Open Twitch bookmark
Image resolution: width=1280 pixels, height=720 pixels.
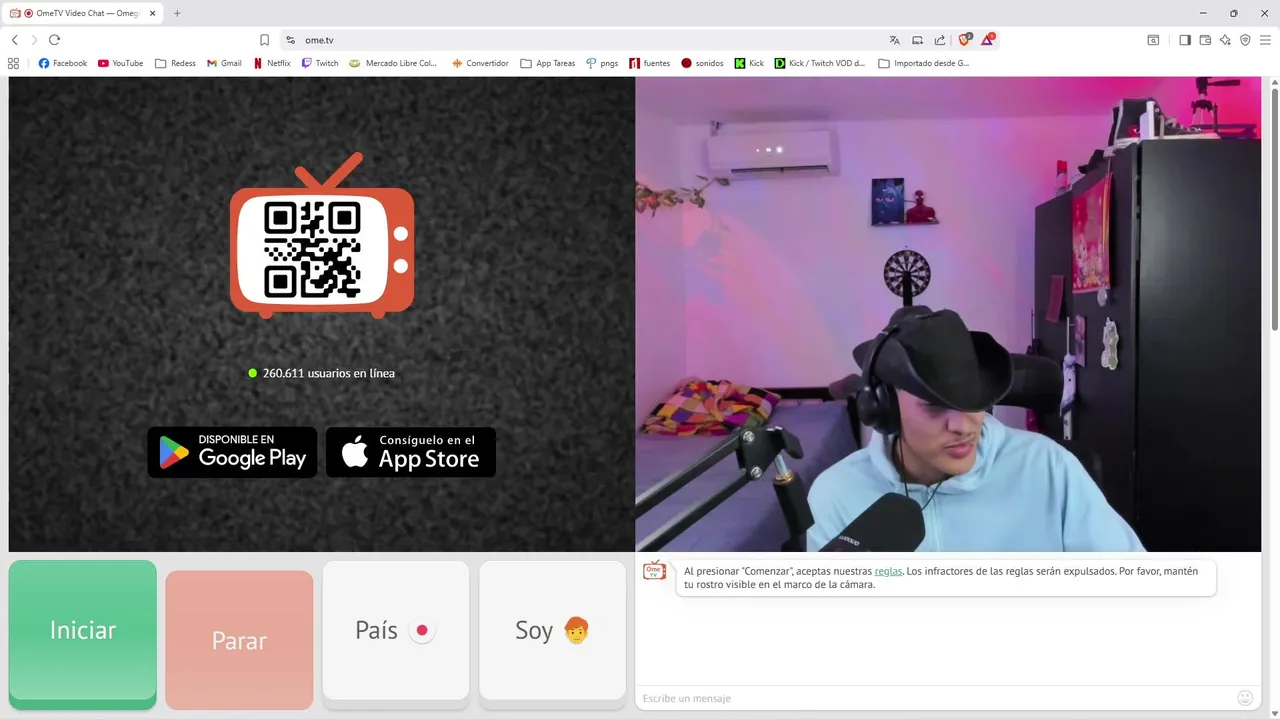tap(320, 63)
